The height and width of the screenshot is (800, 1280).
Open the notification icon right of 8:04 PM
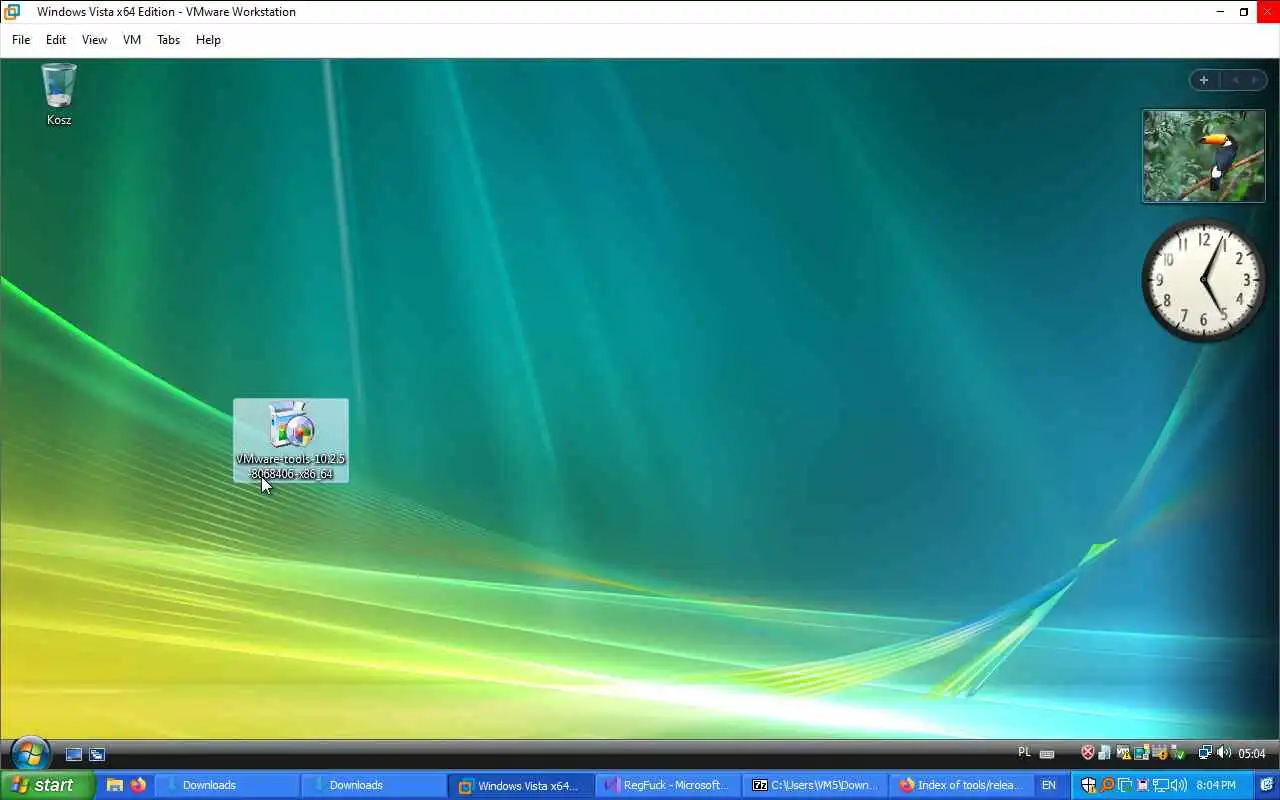point(1266,785)
